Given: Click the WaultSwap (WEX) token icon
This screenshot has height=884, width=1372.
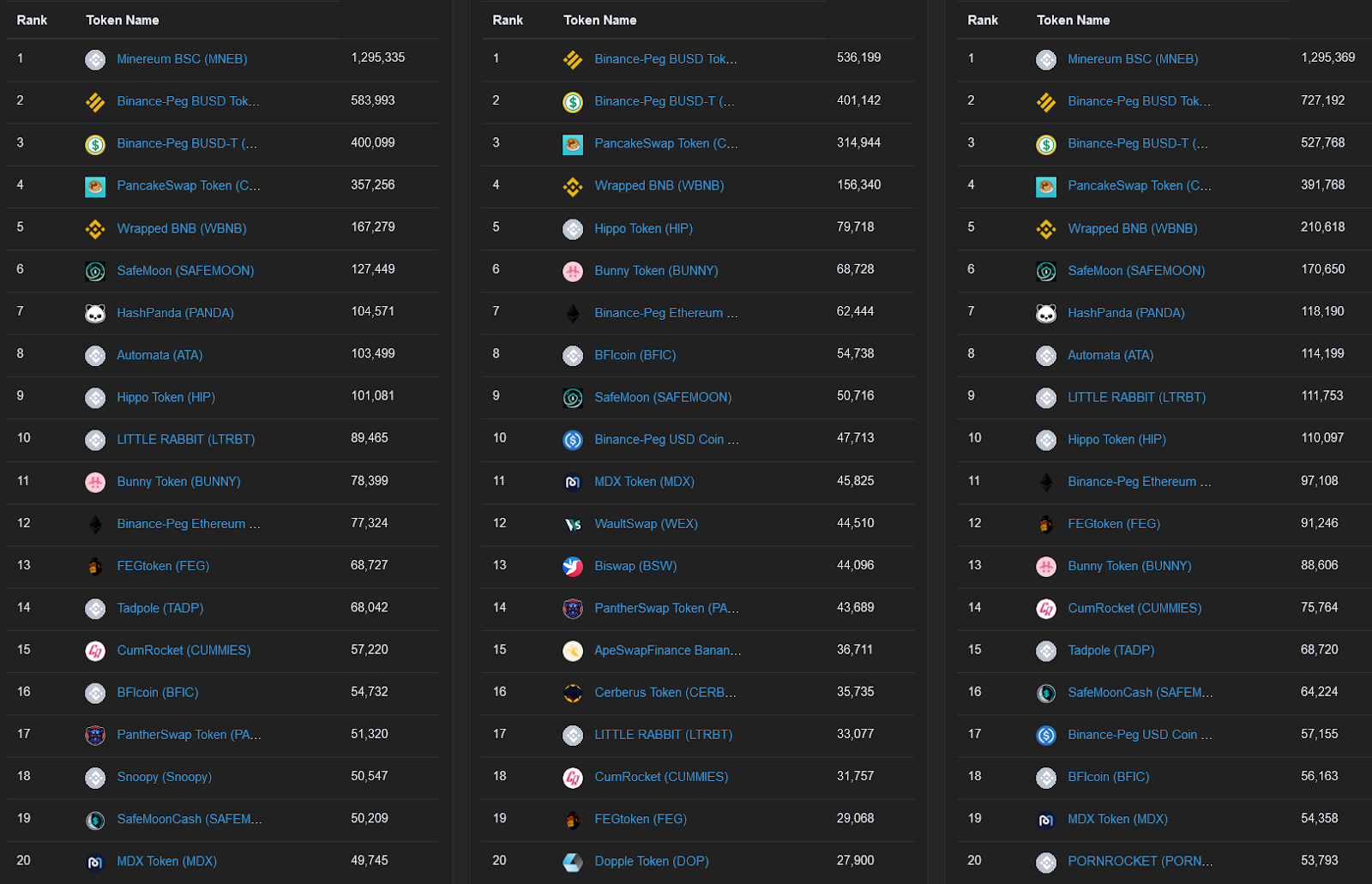Looking at the screenshot, I should click(573, 524).
